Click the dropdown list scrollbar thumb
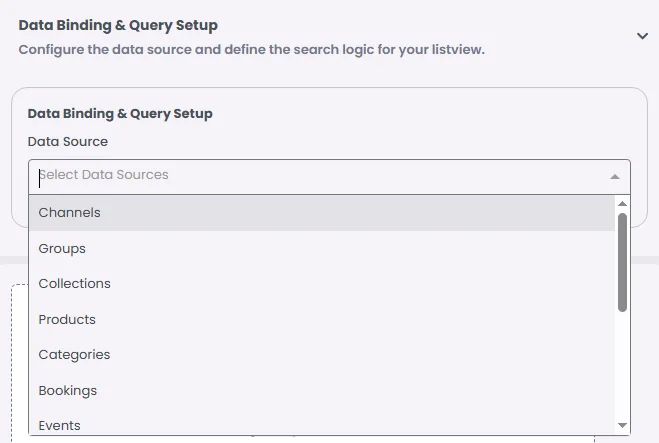This screenshot has width=659, height=443. [x=623, y=260]
